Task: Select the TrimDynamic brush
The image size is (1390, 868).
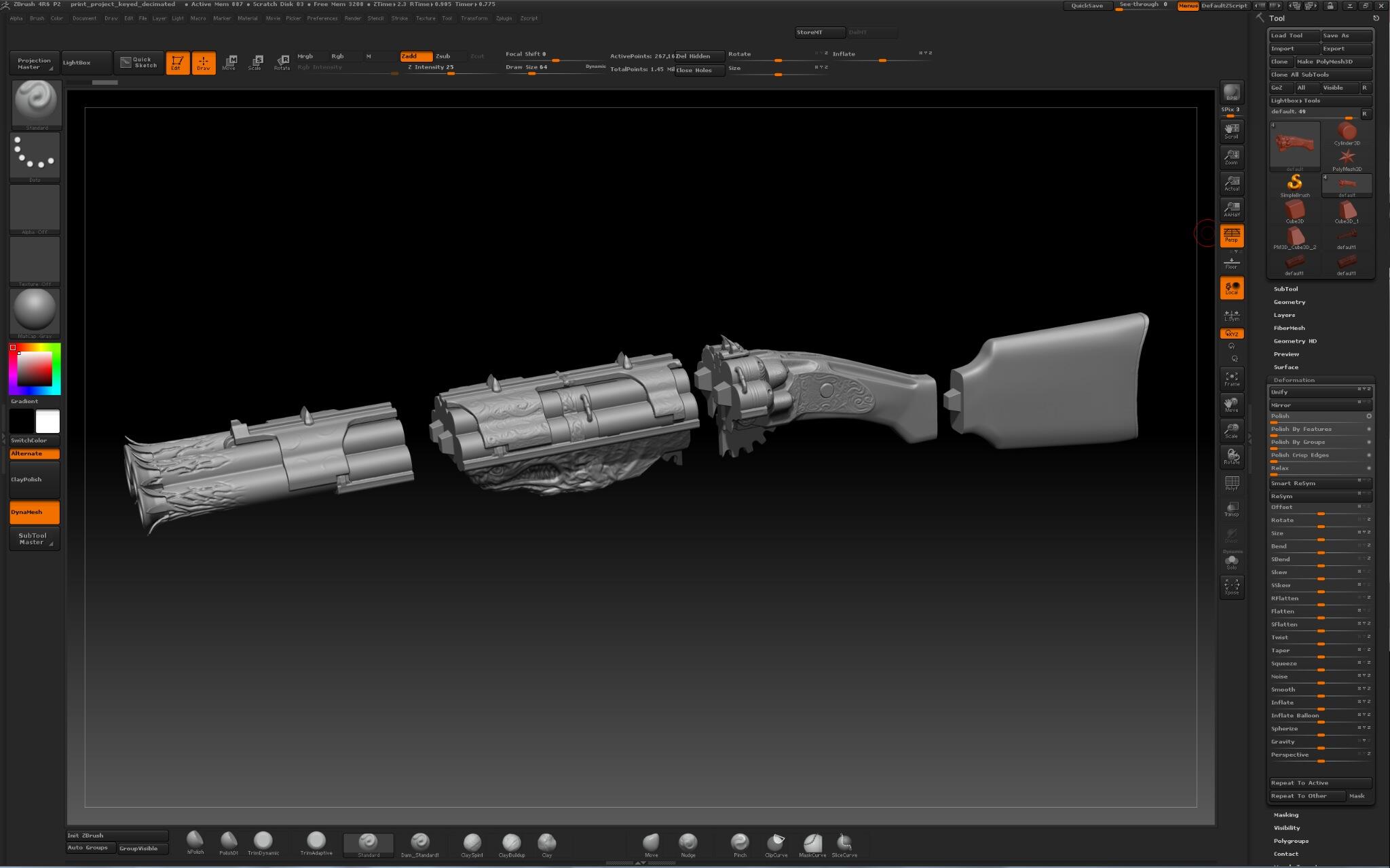Action: click(x=263, y=843)
